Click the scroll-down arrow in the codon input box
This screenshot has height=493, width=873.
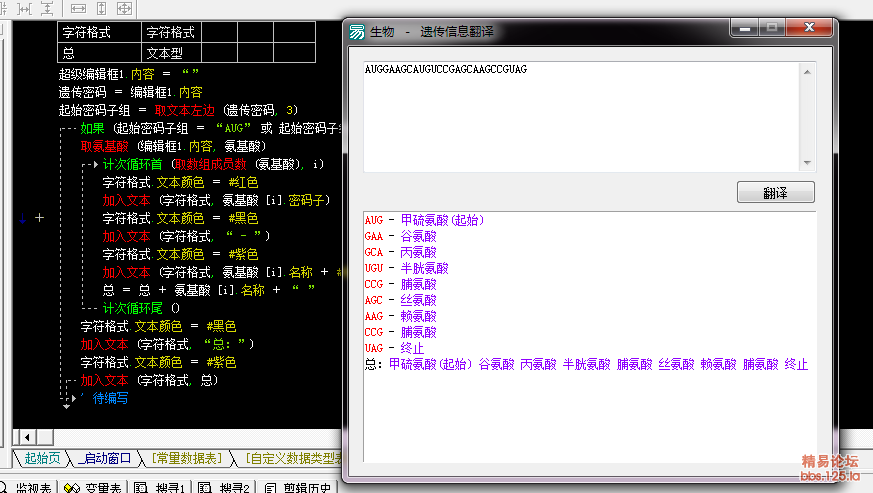tap(807, 163)
